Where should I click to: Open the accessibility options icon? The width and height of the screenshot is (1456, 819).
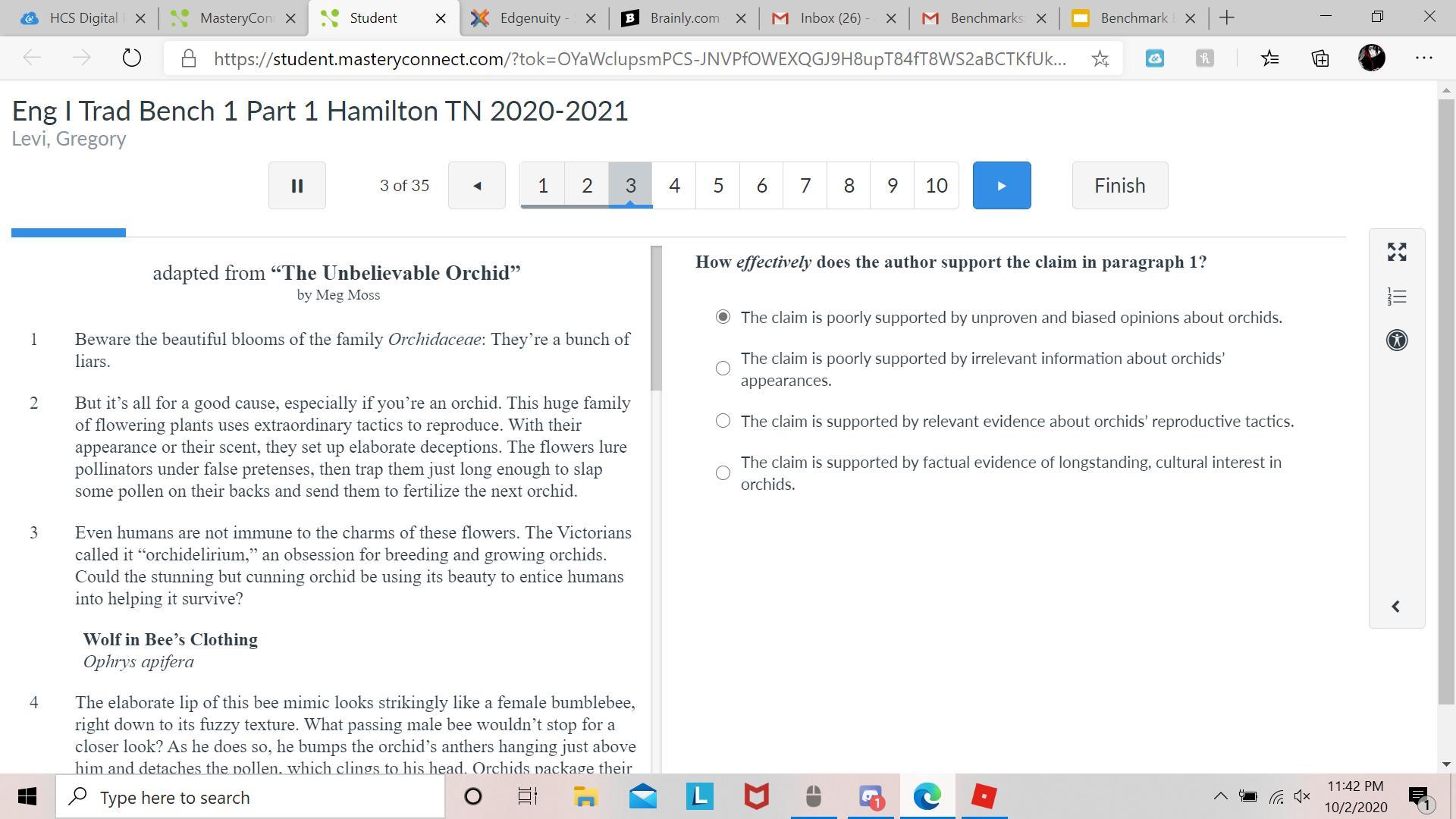coord(1397,340)
